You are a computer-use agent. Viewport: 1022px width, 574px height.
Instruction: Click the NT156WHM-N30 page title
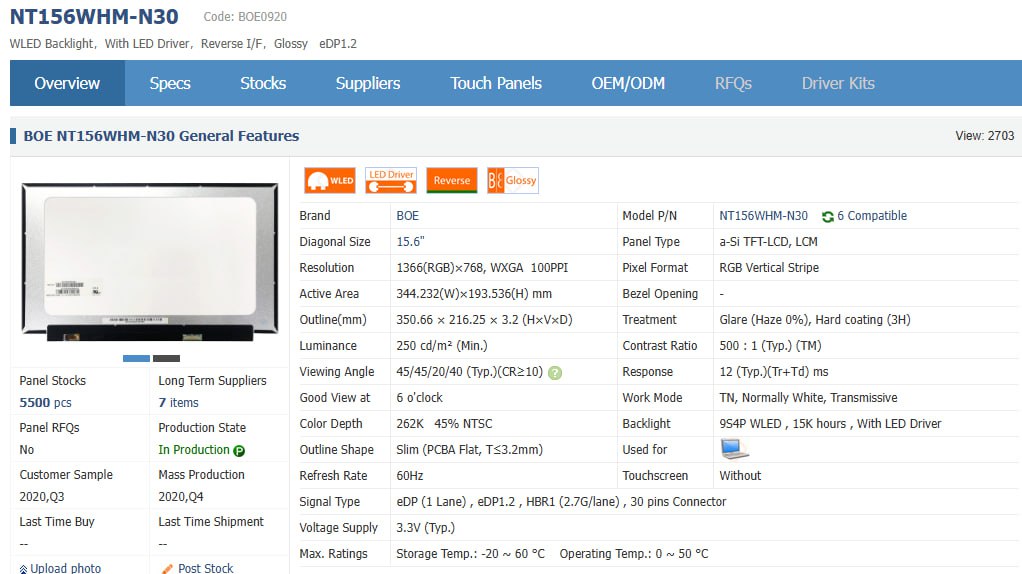click(x=95, y=16)
